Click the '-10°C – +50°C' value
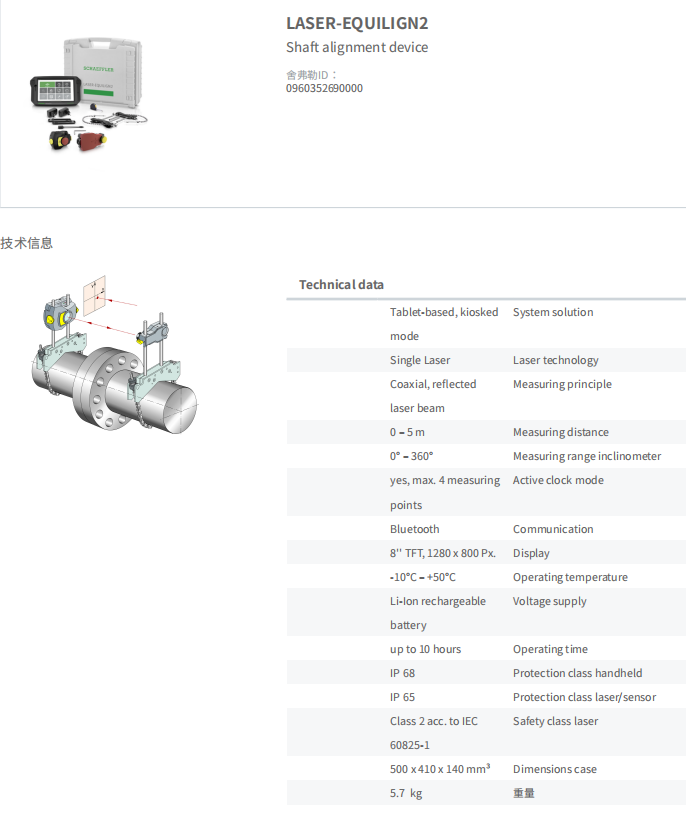The width and height of the screenshot is (686, 813). [423, 577]
